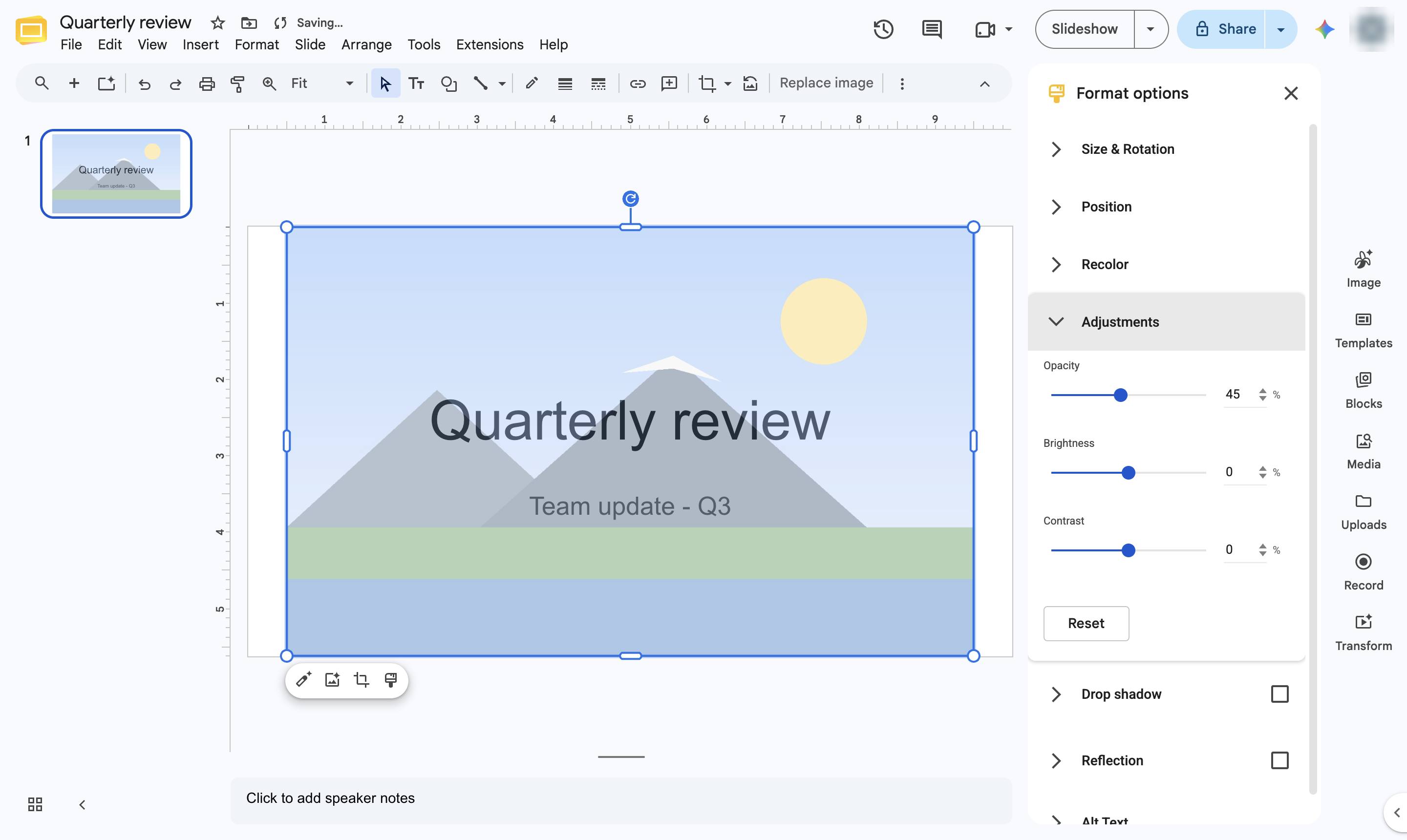
Task: Open Record in the side panel
Action: [x=1363, y=572]
